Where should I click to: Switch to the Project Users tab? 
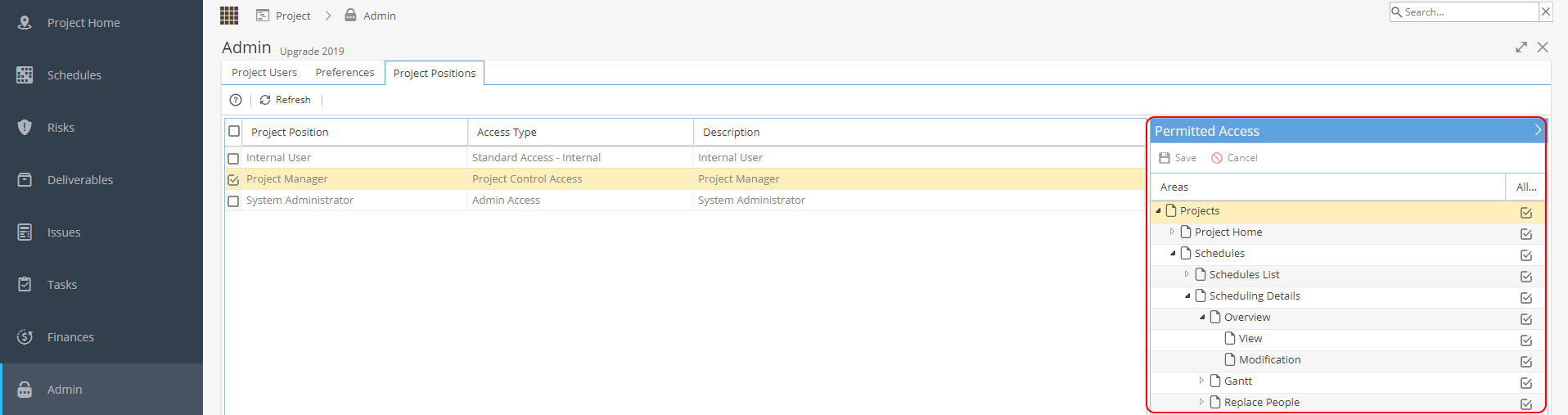coord(264,72)
